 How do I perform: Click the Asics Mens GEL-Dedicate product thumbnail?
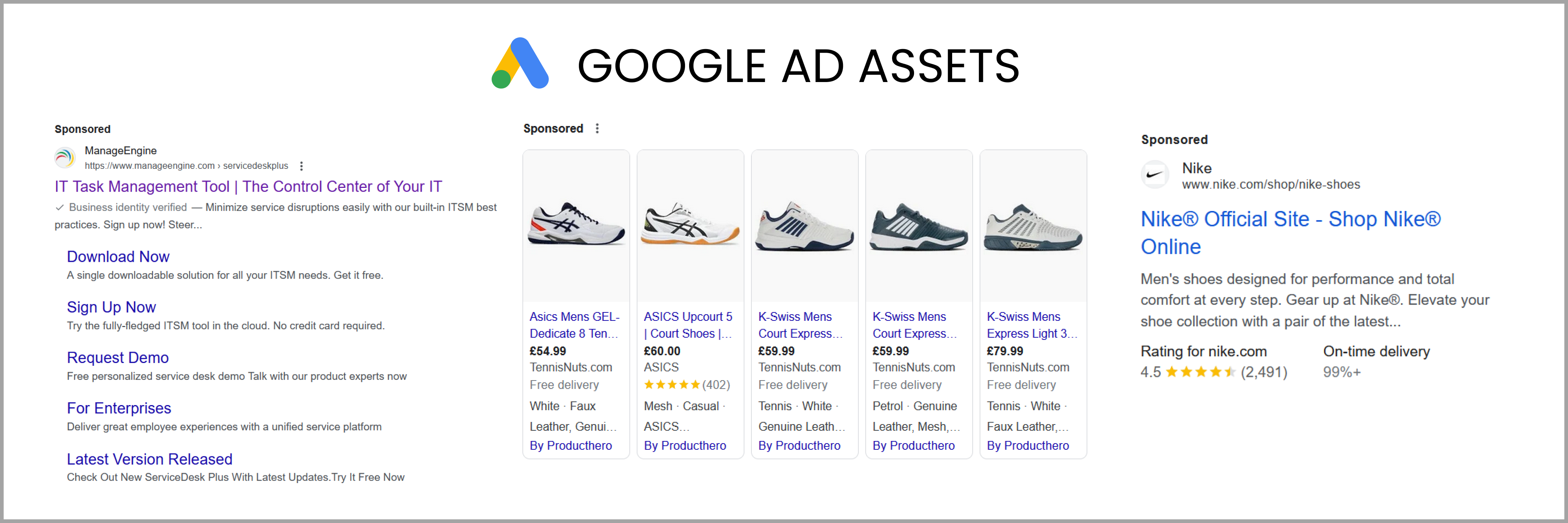(x=576, y=230)
